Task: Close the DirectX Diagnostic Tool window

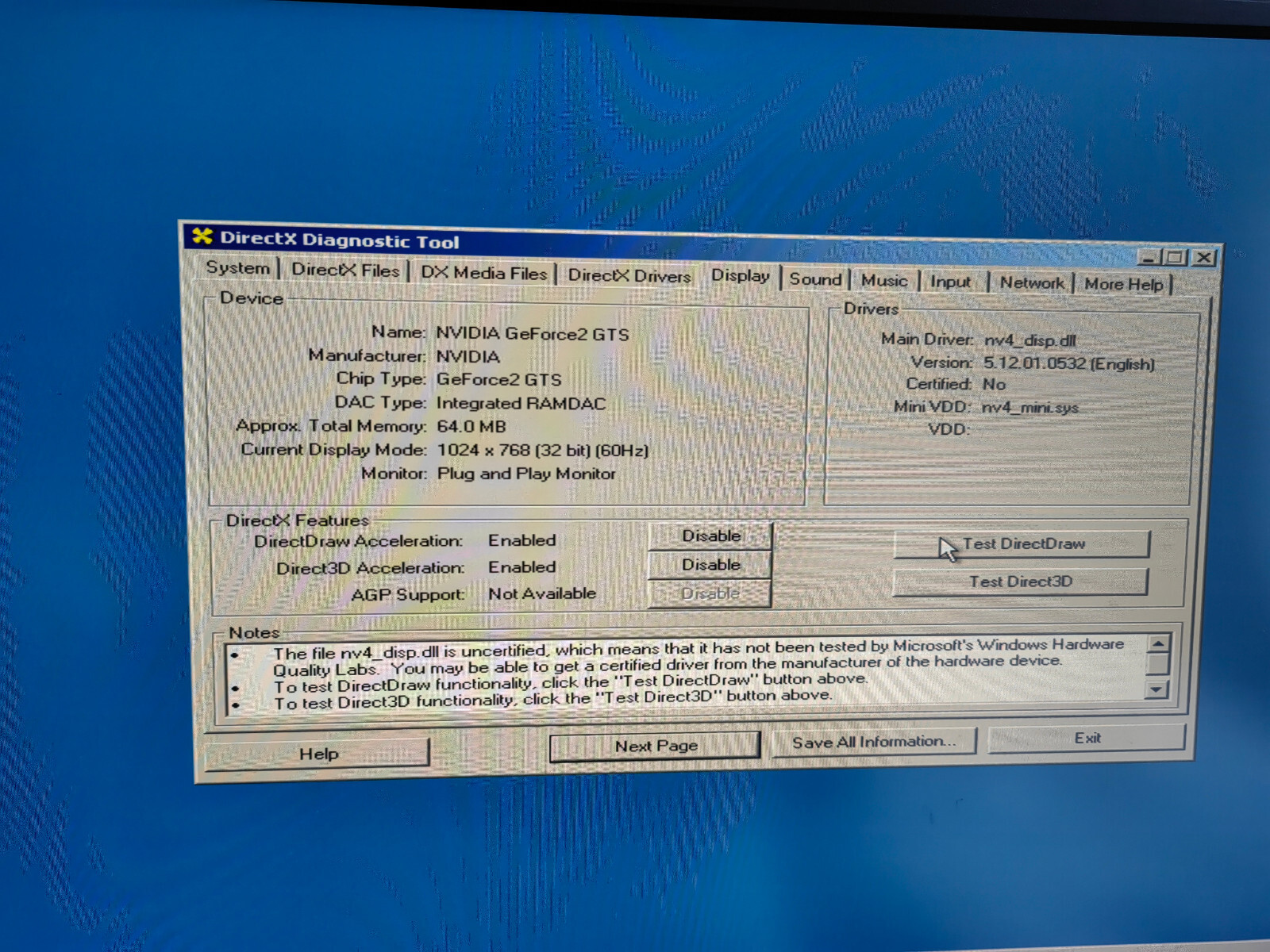Action: click(1204, 258)
